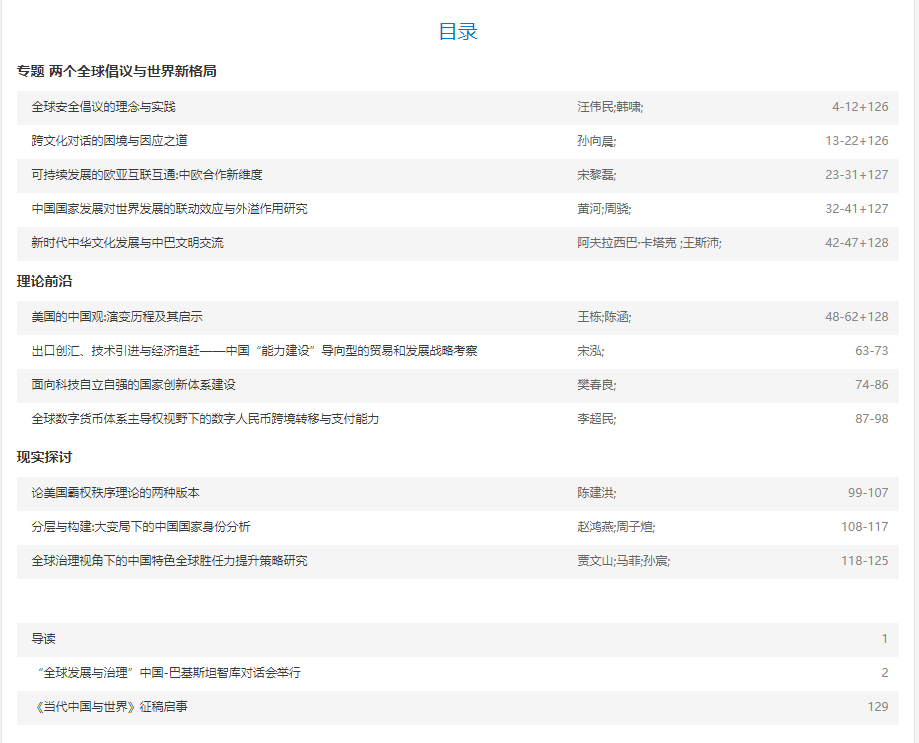Screen dimensions: 919x743
Task: Click page range 87-98
Action: click(x=872, y=419)
